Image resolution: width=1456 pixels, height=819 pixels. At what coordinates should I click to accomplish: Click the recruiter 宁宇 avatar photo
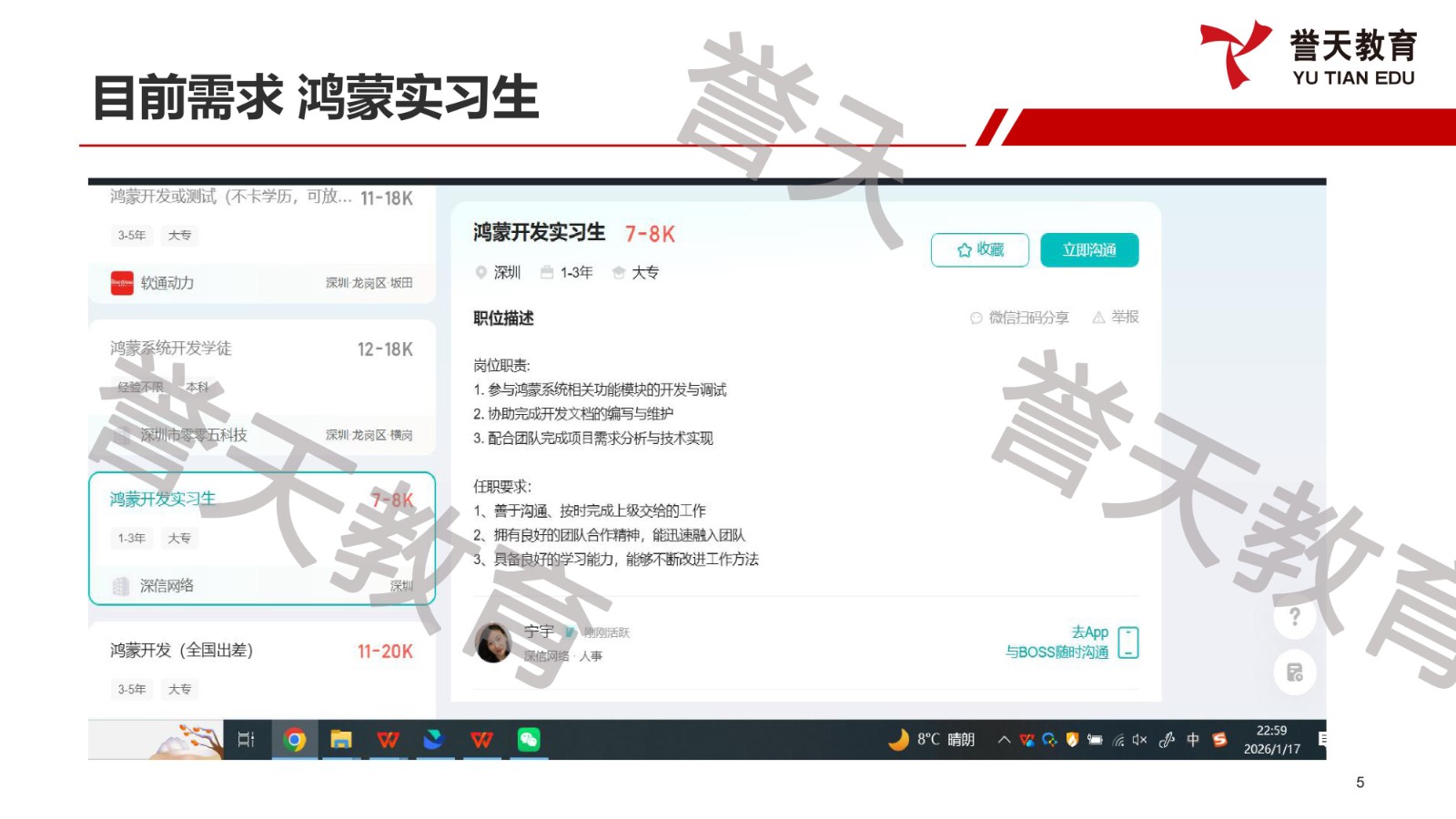tap(494, 642)
